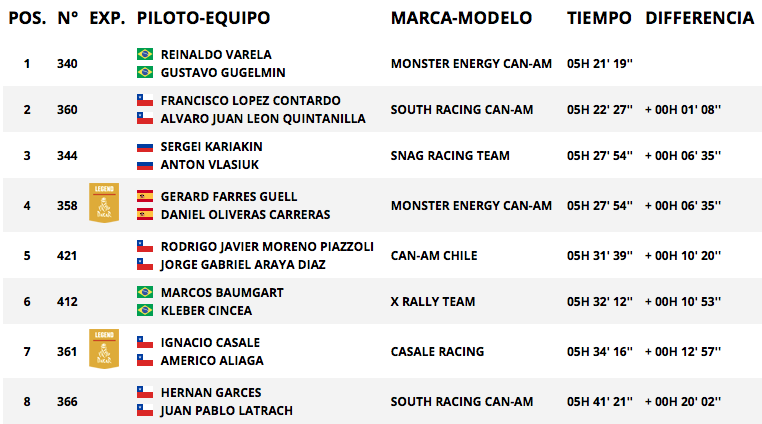Click car number 421
762x424 pixels.
[x=67, y=255]
